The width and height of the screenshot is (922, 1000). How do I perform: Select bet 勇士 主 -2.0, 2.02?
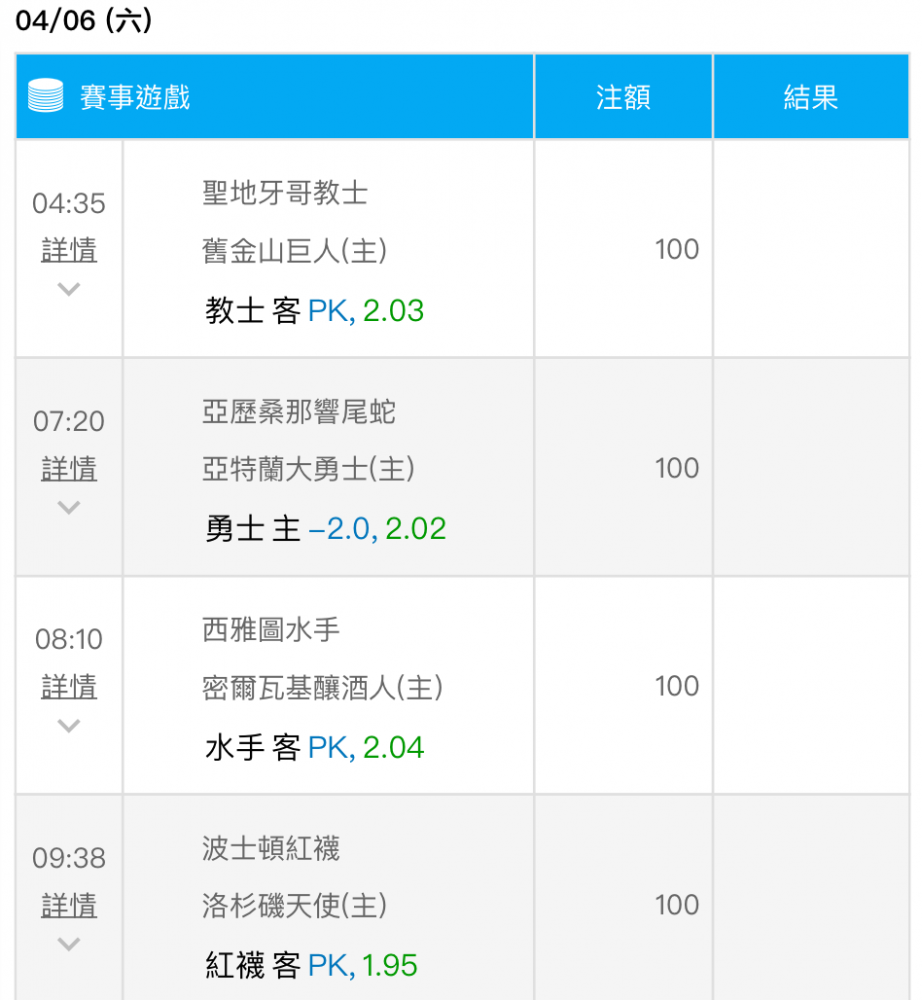[x=325, y=529]
